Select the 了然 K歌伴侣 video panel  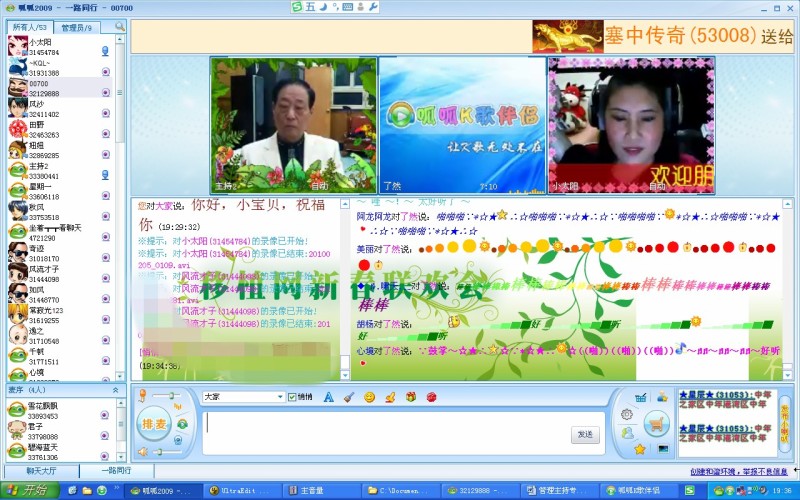462,125
